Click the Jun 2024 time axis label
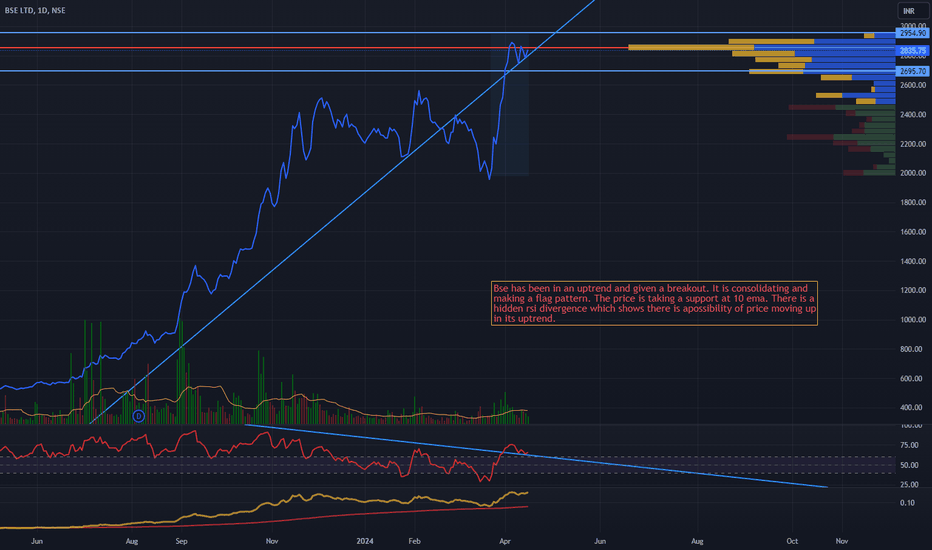This screenshot has height=550, width=932. (x=600, y=541)
